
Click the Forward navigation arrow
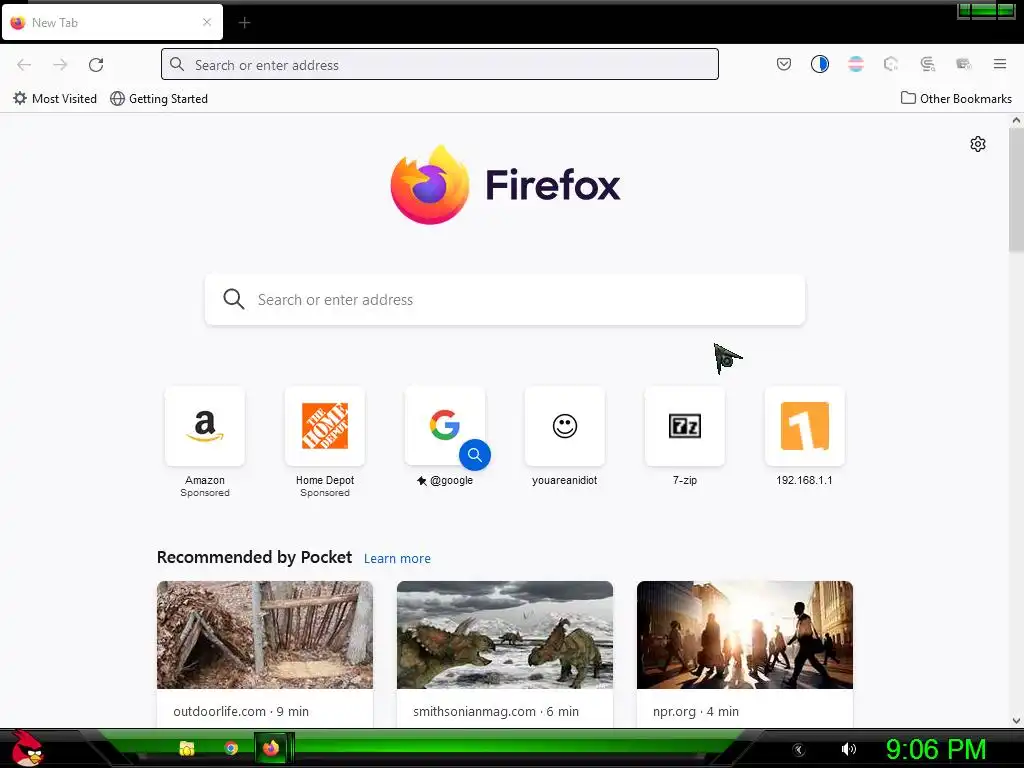(60, 65)
